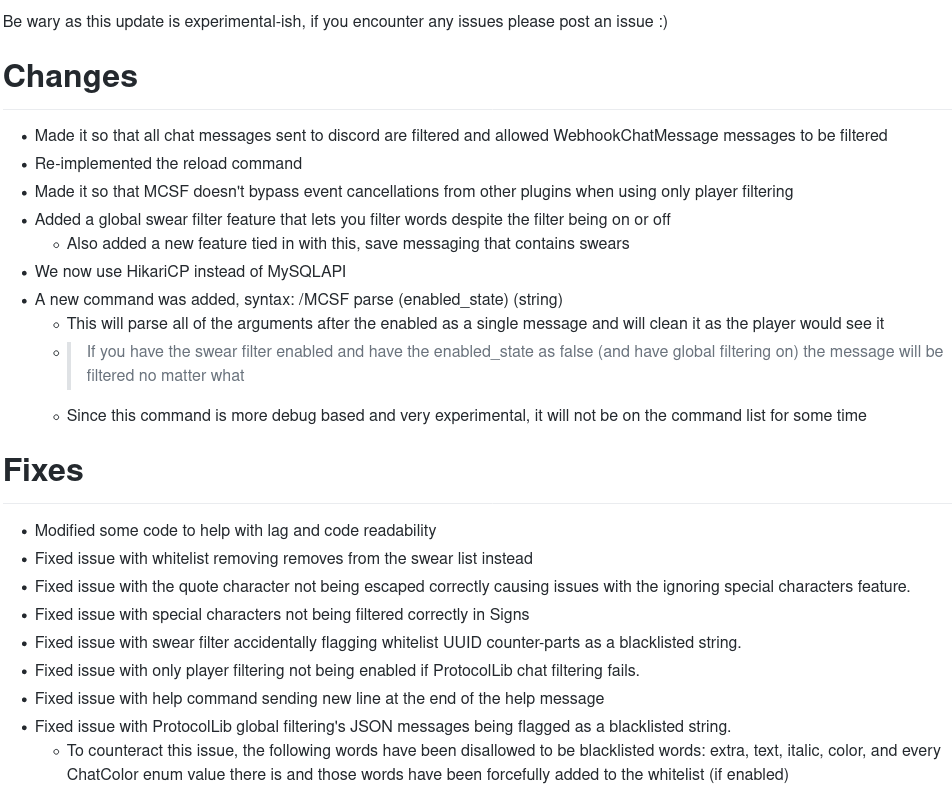
Task: Click the WebhookChatMessage filtering bullet text
Action: [x=460, y=136]
